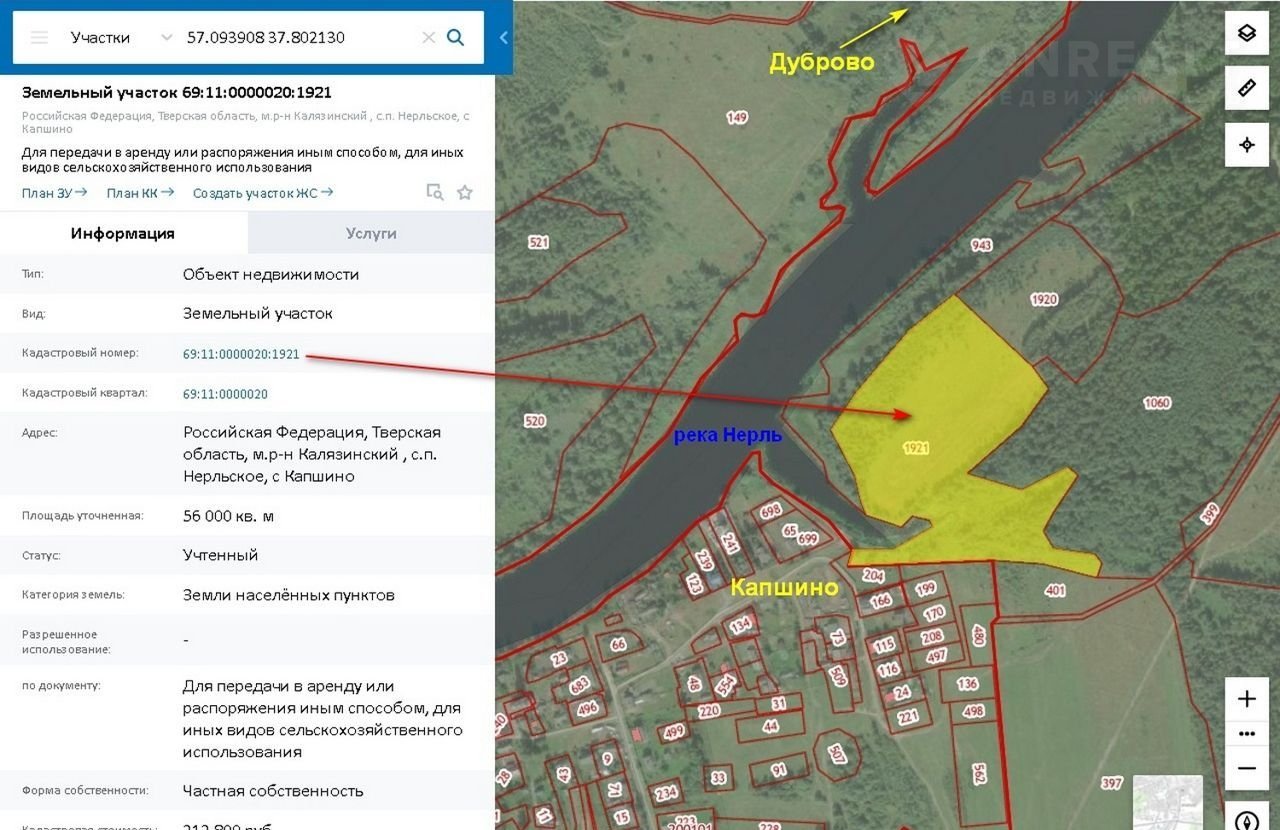This screenshot has width=1280, height=830.
Task: Expand the Участки search type dropdown
Action: click(x=166, y=38)
